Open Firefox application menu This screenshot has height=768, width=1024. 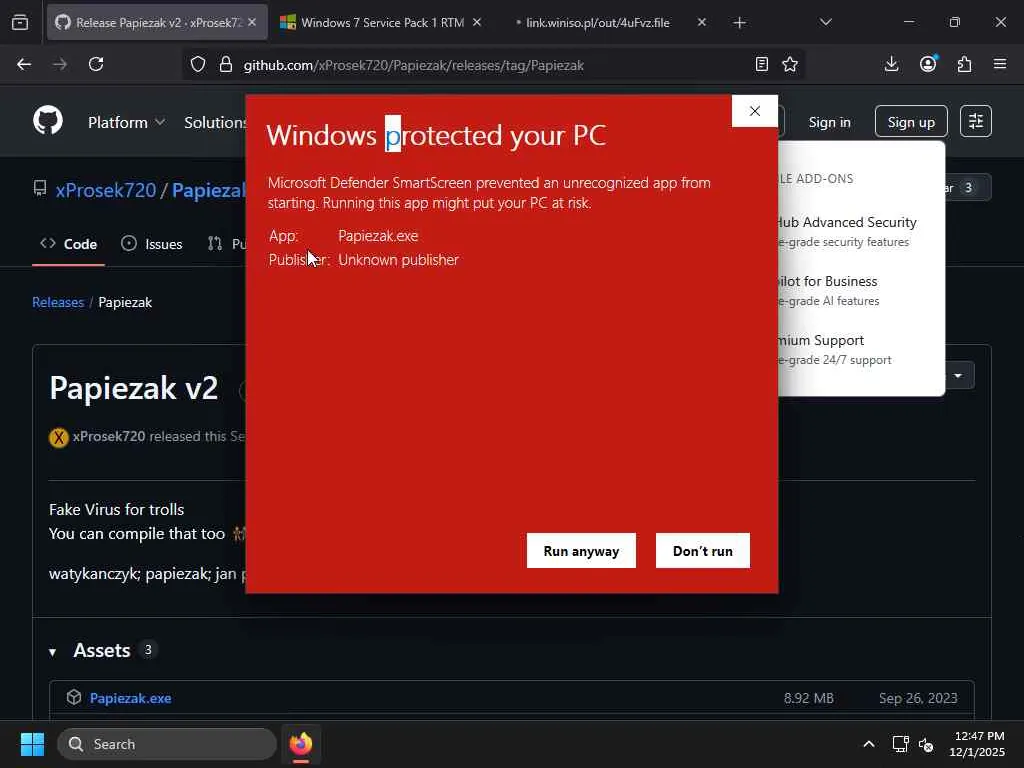click(x=1000, y=64)
